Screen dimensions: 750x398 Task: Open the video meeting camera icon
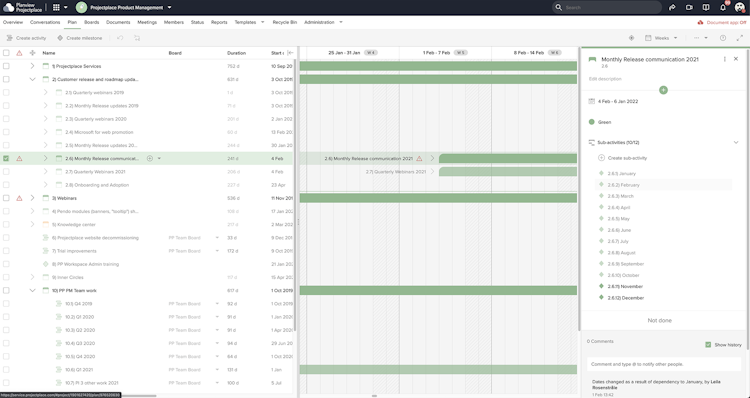click(689, 8)
